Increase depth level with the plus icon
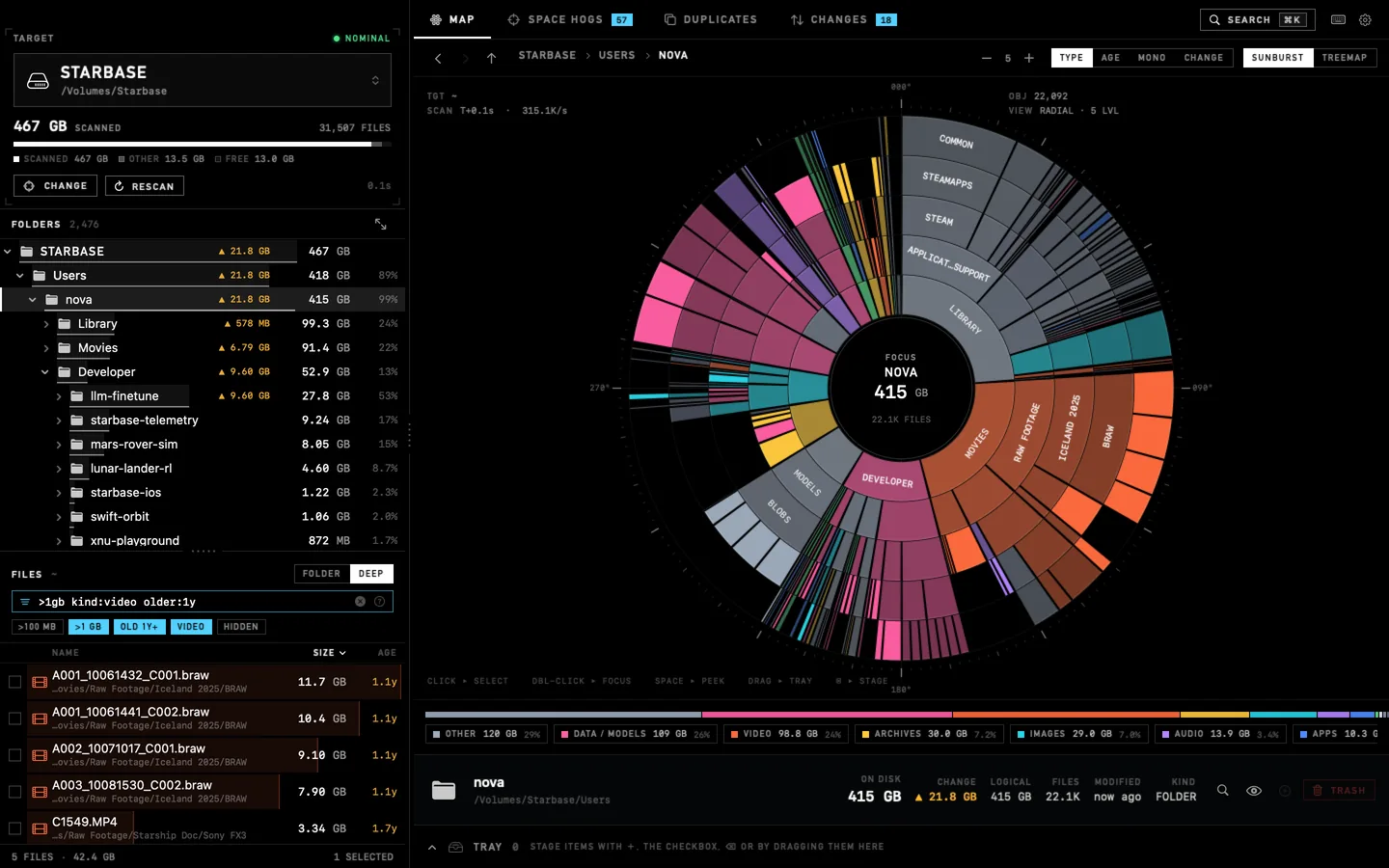Screen dimensions: 1389x868 (x=1029, y=58)
